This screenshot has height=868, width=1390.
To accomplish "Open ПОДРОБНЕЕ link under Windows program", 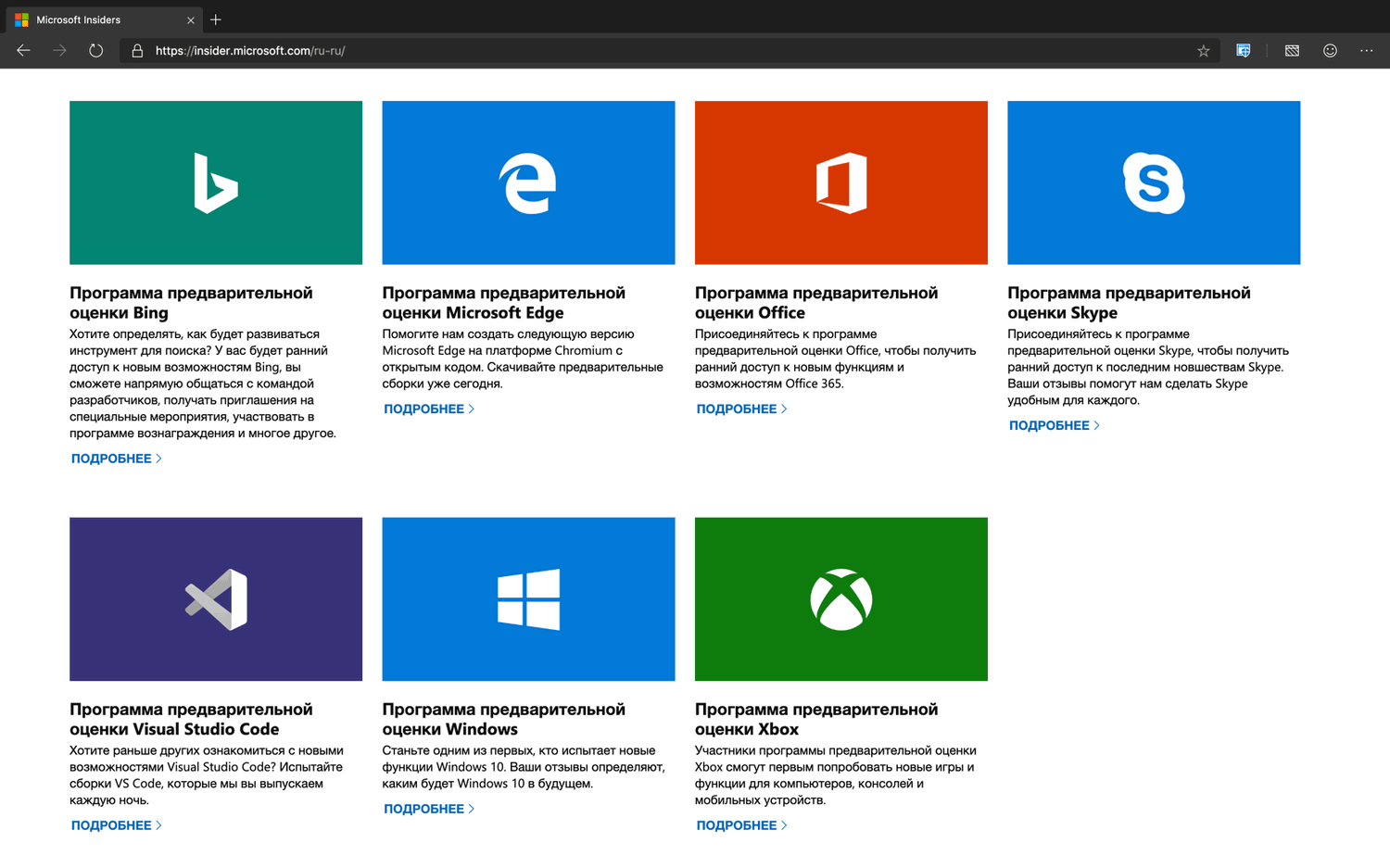I will 429,809.
